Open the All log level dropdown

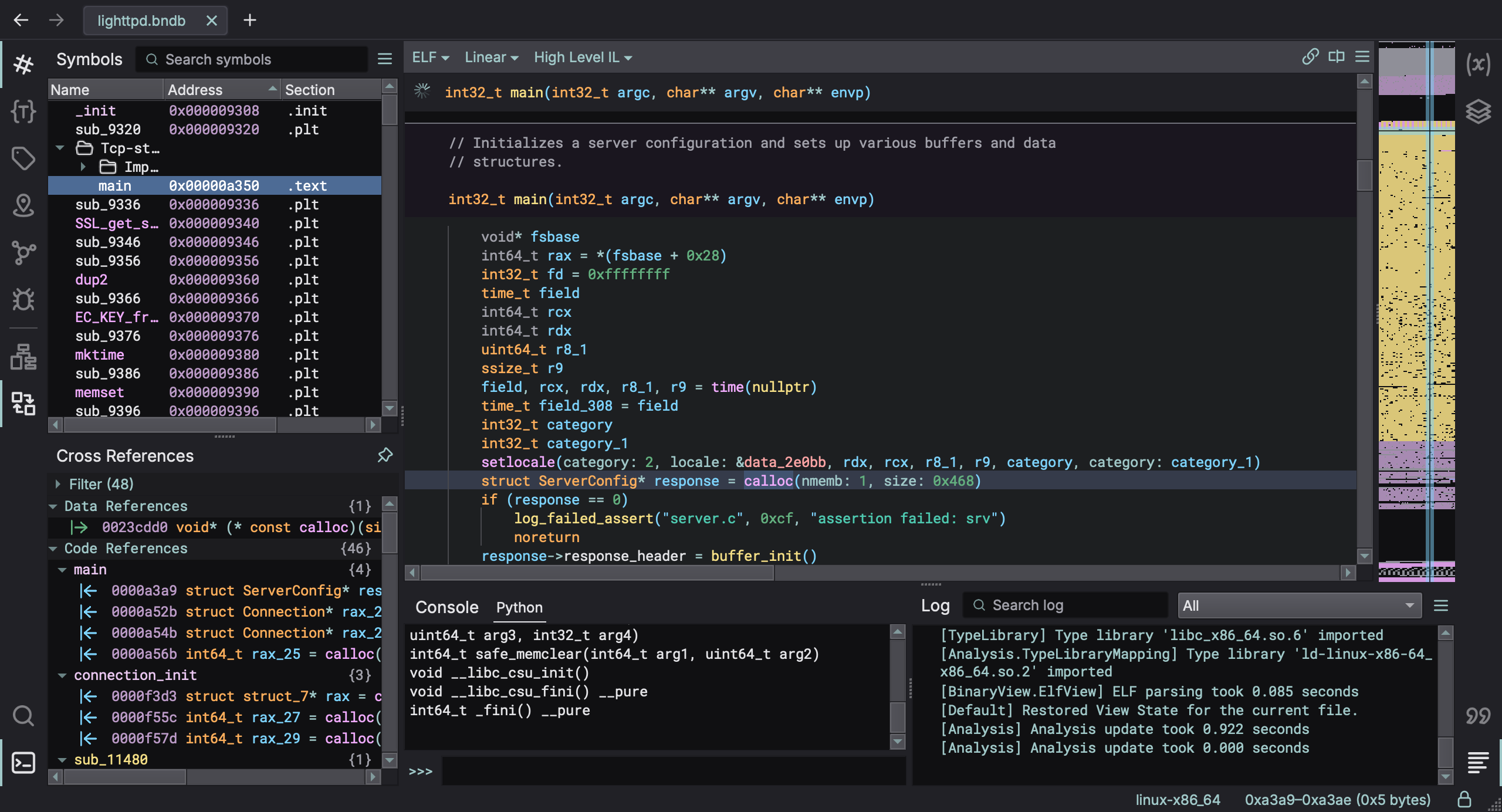[1299, 605]
